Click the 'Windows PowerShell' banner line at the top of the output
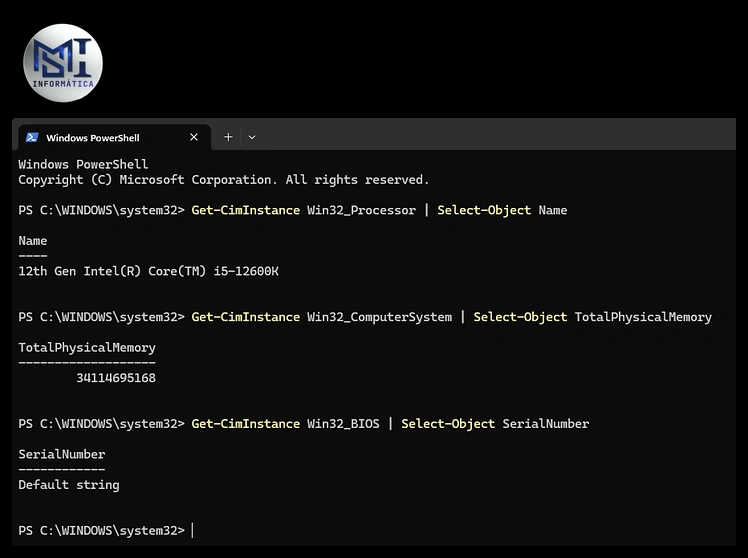 click(83, 165)
